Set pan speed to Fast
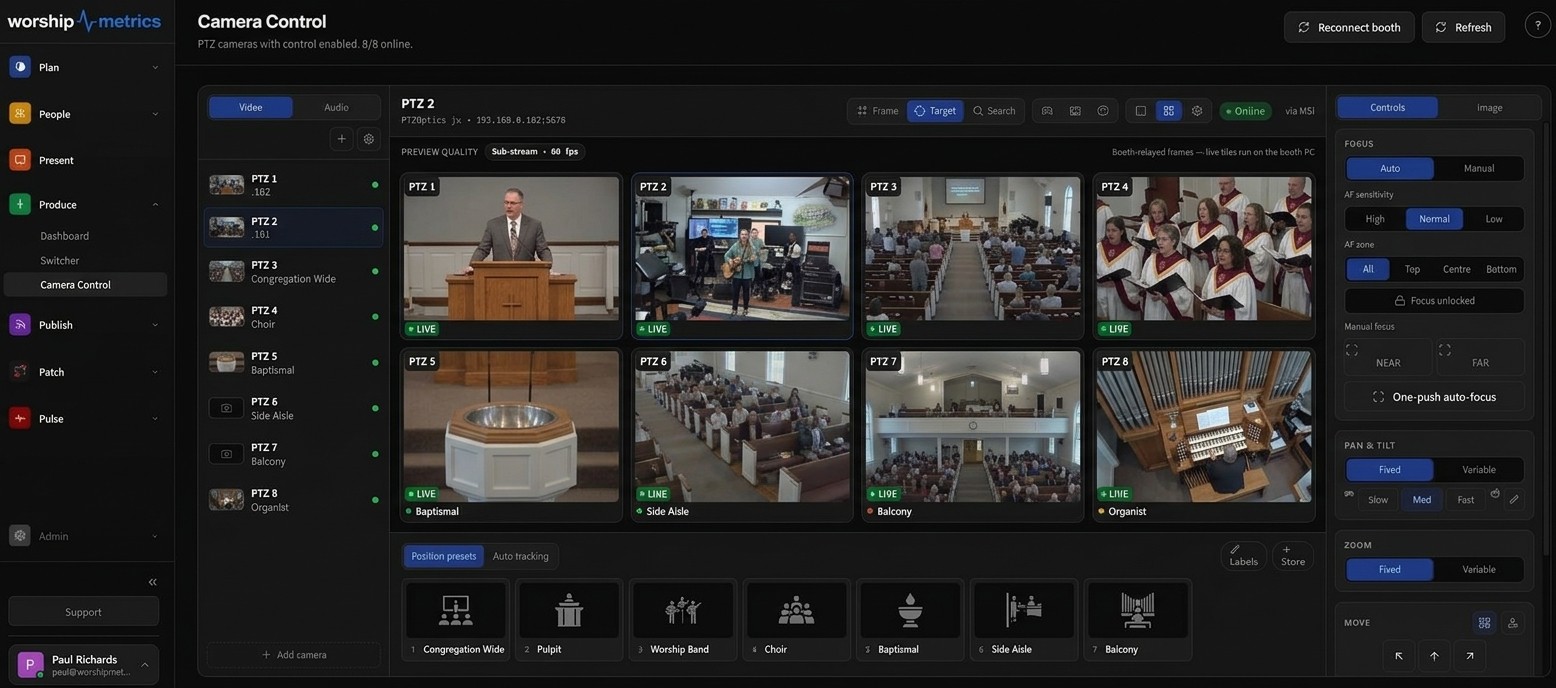This screenshot has height=688, width=1556. pyautogui.click(x=1466, y=499)
